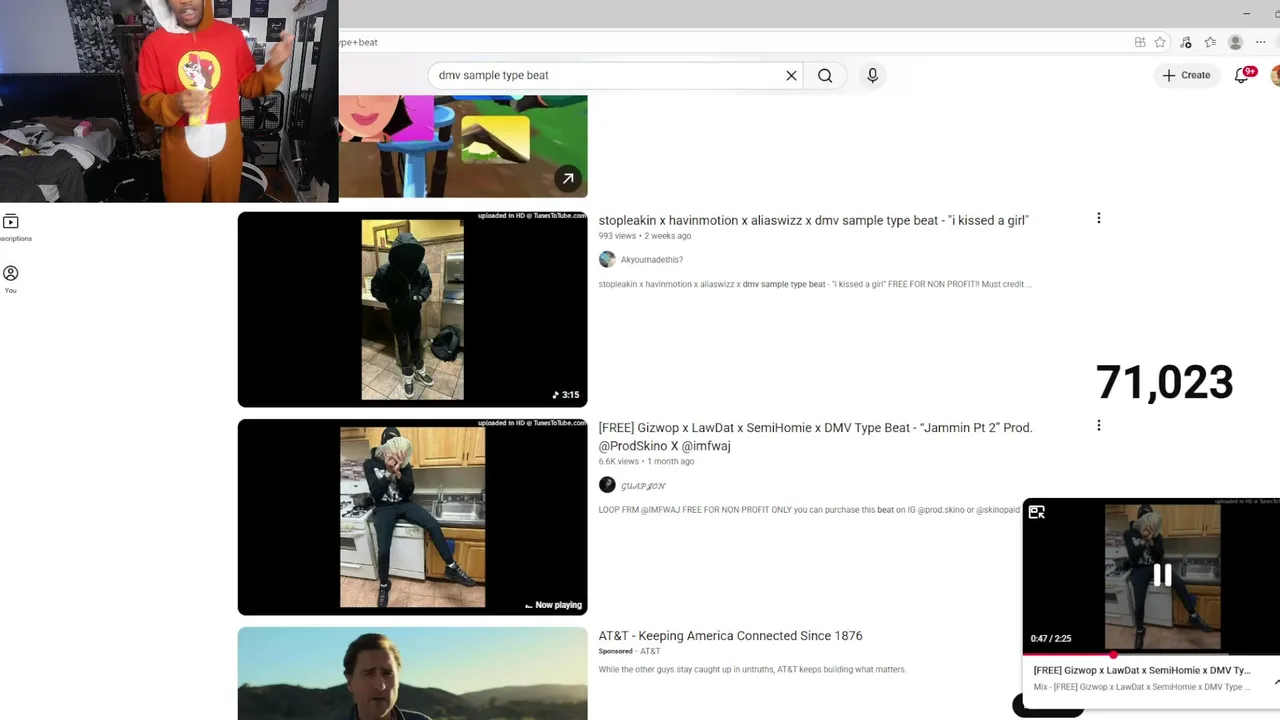Open the browser profile icon
The width and height of the screenshot is (1280, 720).
click(x=1235, y=42)
